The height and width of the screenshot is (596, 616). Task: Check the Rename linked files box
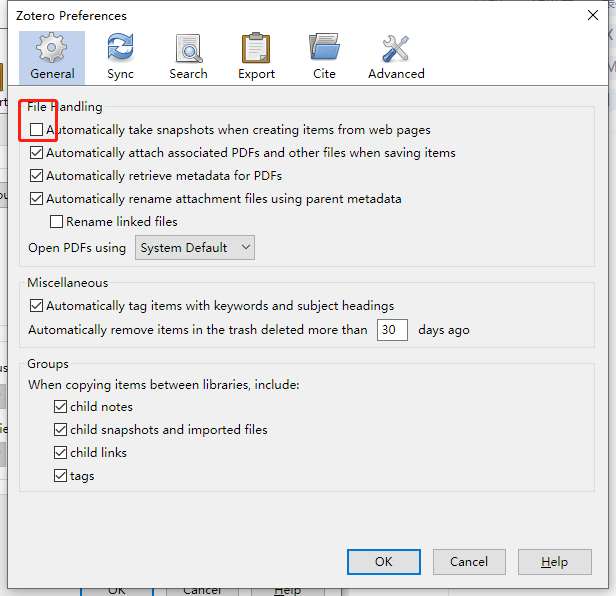coord(56,222)
